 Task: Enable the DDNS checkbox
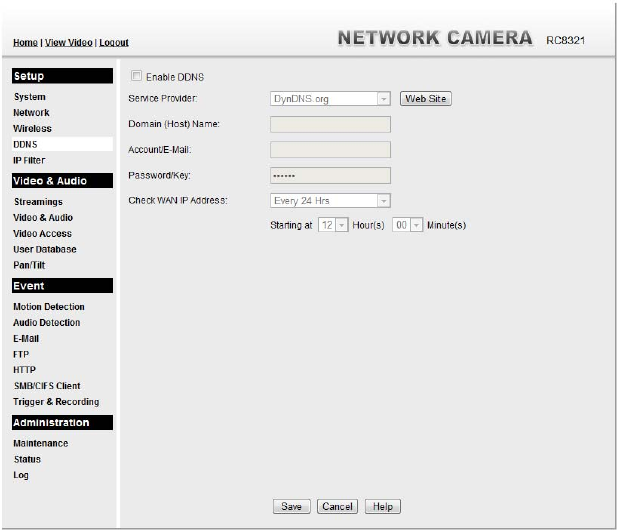[x=136, y=76]
